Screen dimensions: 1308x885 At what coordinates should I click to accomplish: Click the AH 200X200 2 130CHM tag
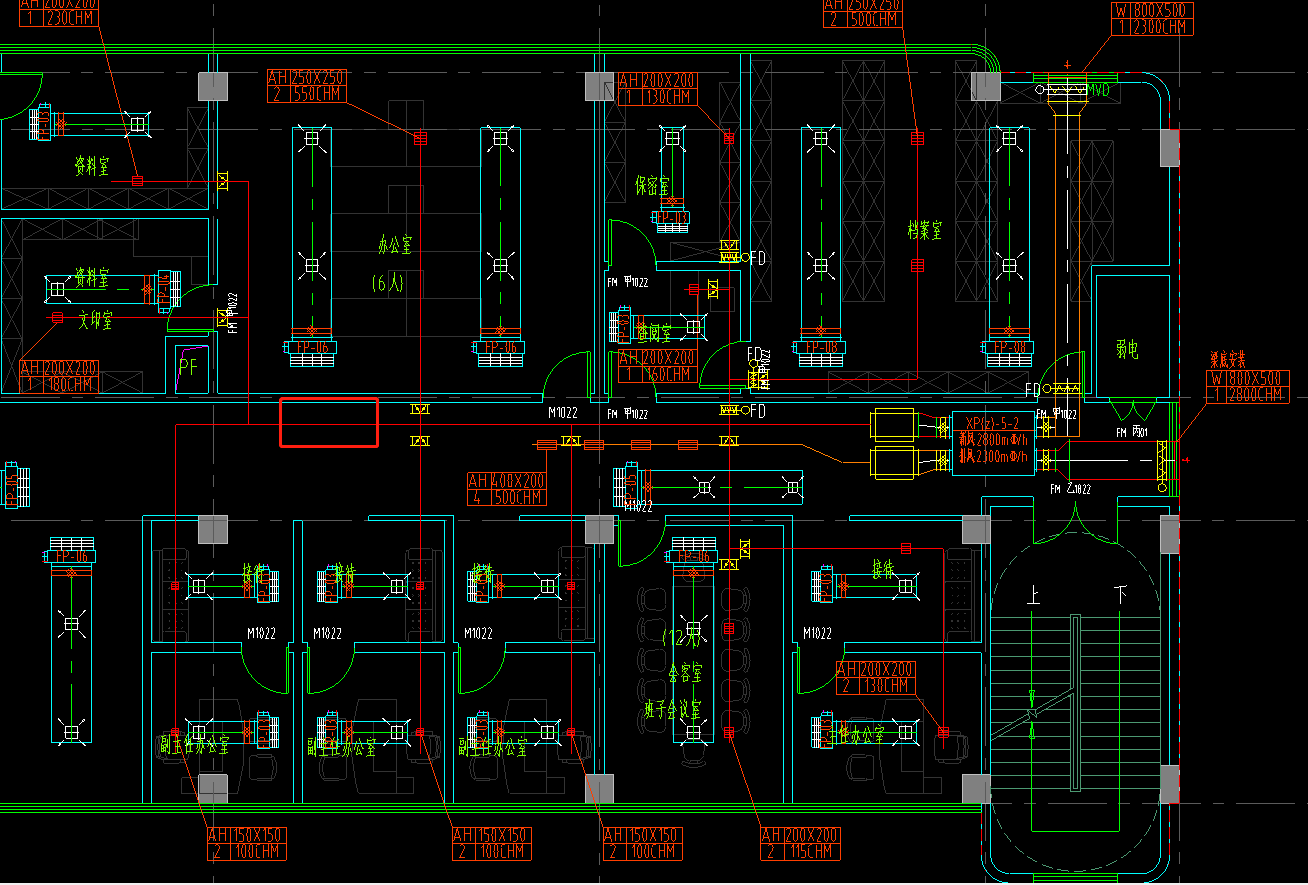[875, 678]
